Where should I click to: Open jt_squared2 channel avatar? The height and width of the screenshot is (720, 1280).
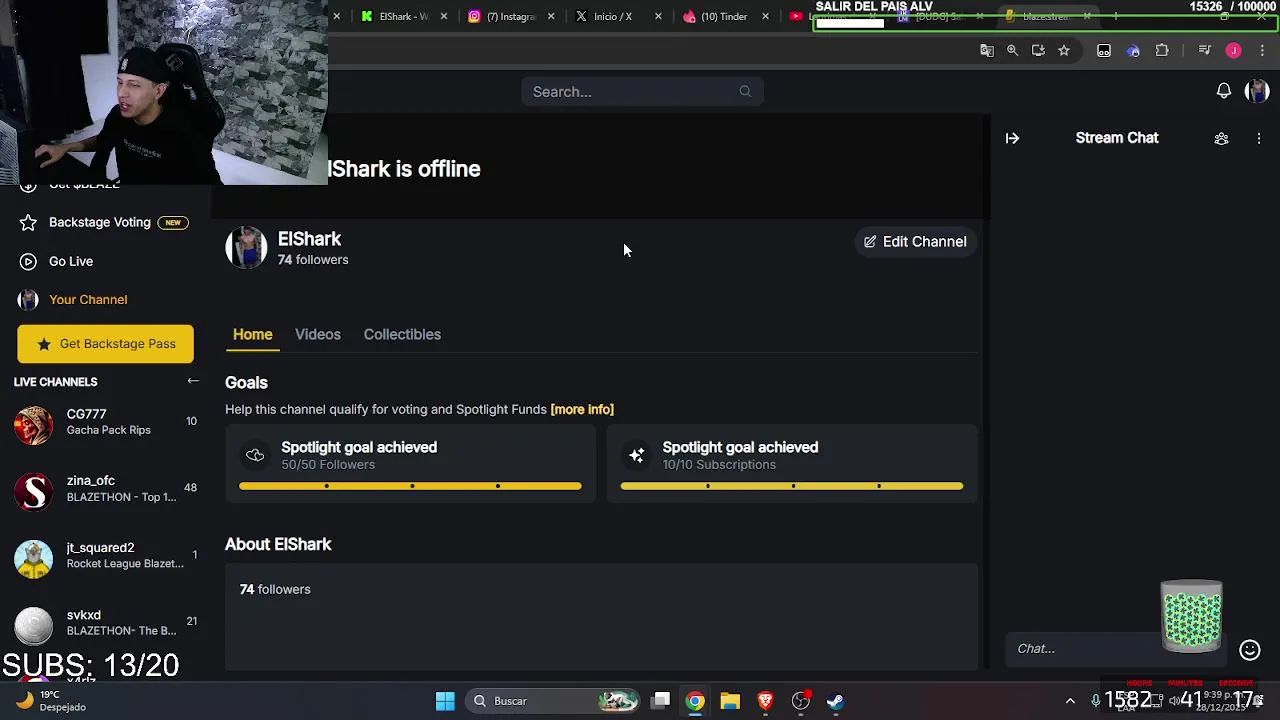pos(33,558)
